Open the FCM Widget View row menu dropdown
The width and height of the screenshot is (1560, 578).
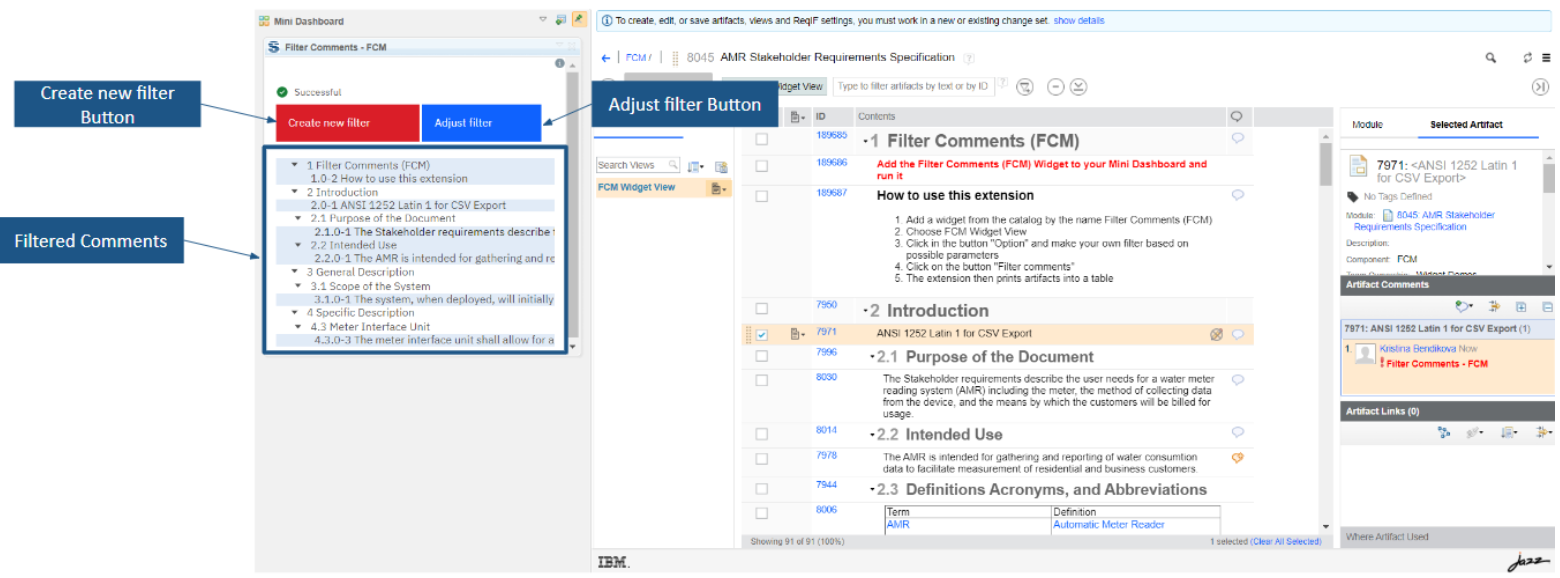pyautogui.click(x=717, y=188)
